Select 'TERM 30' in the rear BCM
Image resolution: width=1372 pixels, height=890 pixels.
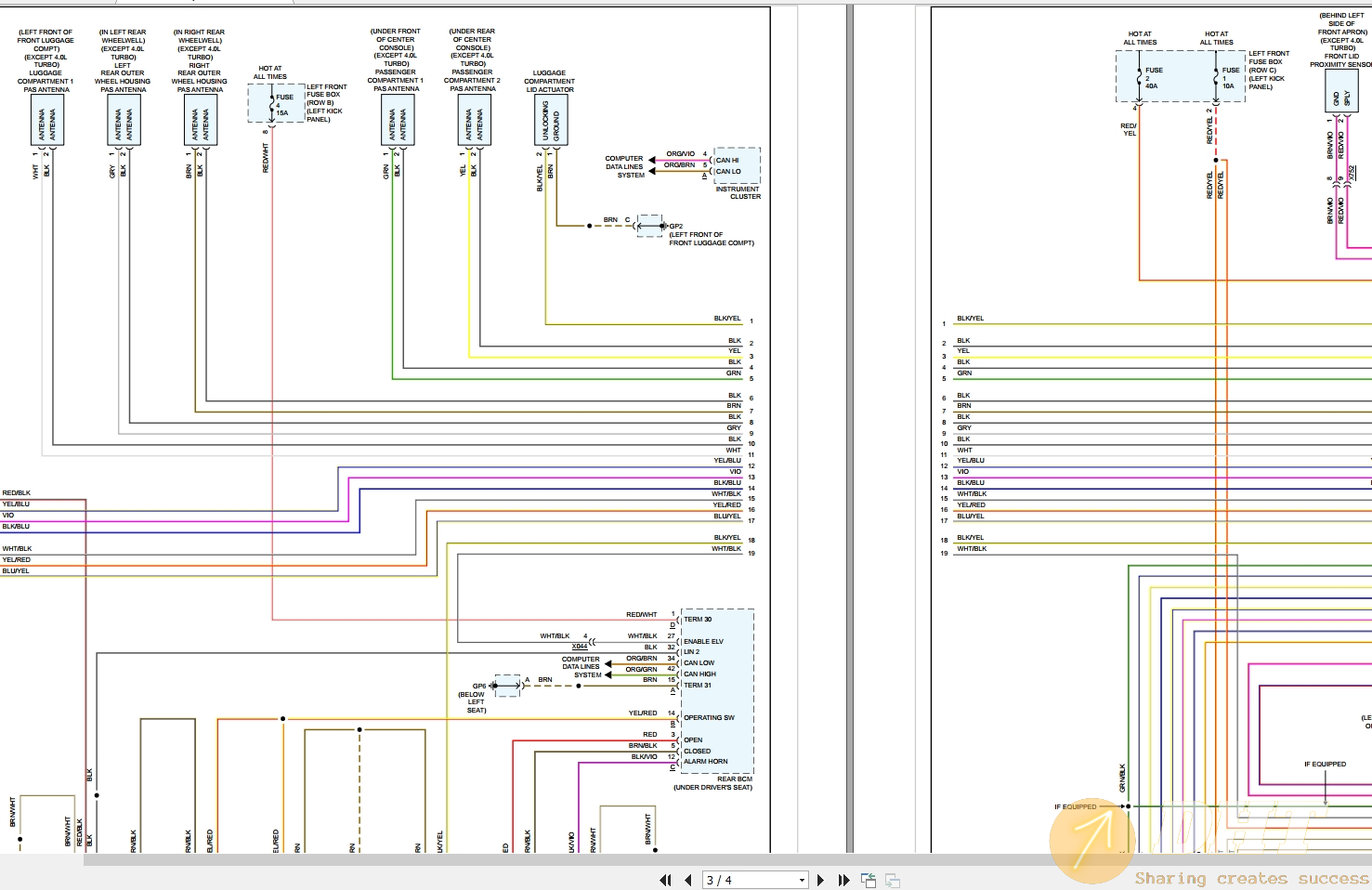tap(698, 619)
